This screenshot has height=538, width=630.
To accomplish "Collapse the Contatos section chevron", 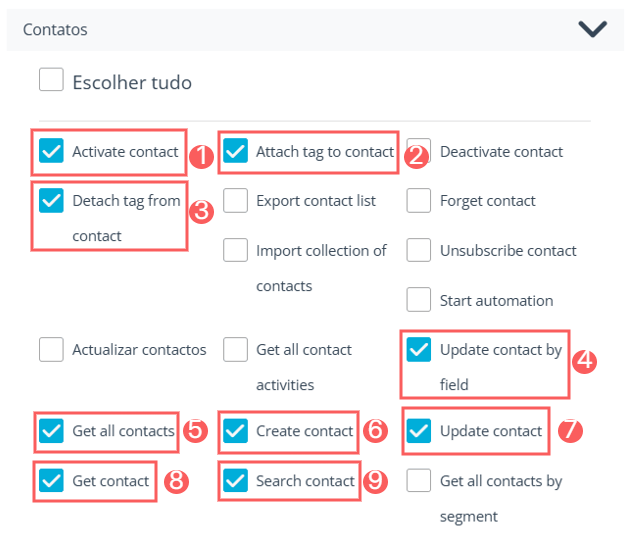I will point(592,29).
